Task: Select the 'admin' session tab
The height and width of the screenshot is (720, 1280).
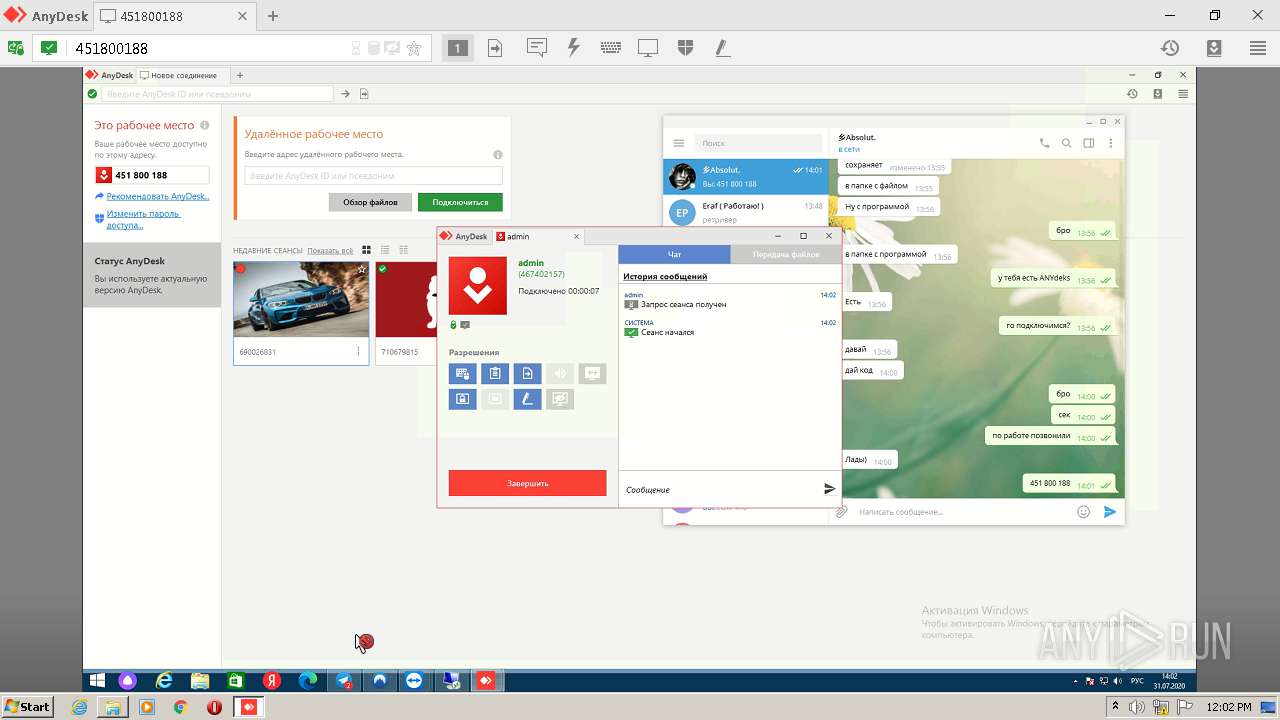Action: pos(537,236)
